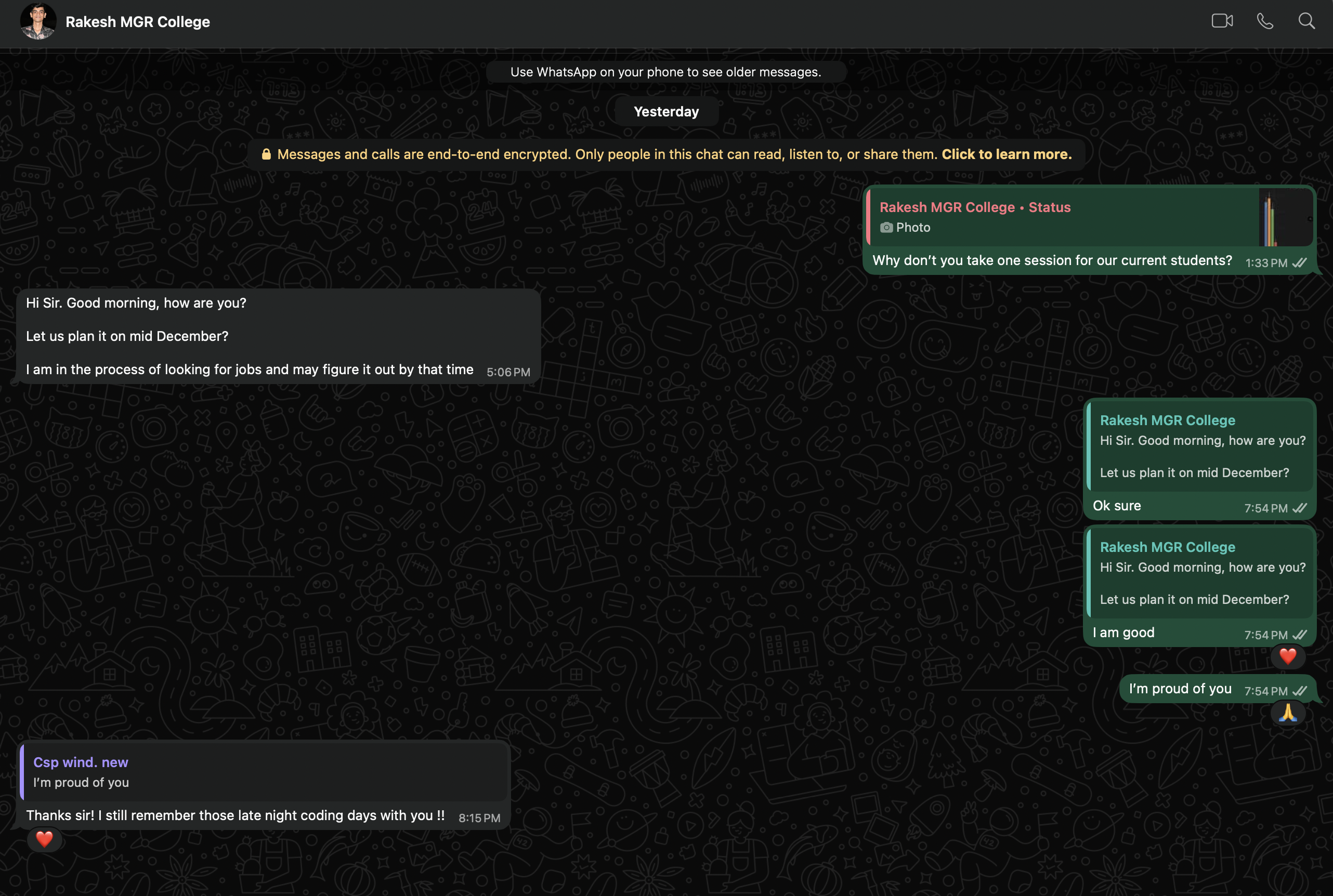The height and width of the screenshot is (896, 1333).
Task: Click lock icon in encryption notice
Action: pyautogui.click(x=266, y=154)
